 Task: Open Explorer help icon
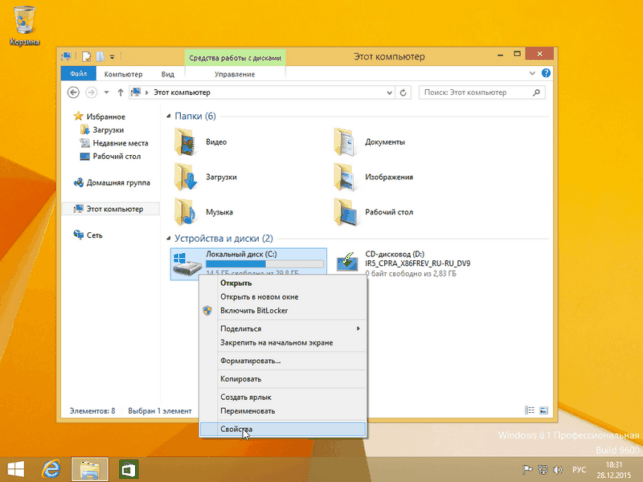pos(546,73)
